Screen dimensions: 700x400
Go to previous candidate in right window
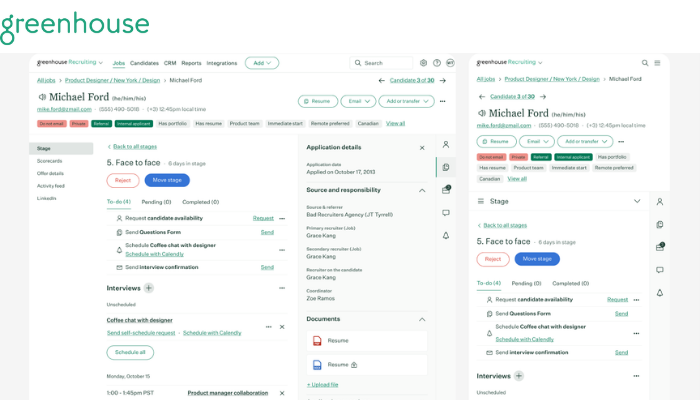pyautogui.click(x=482, y=96)
